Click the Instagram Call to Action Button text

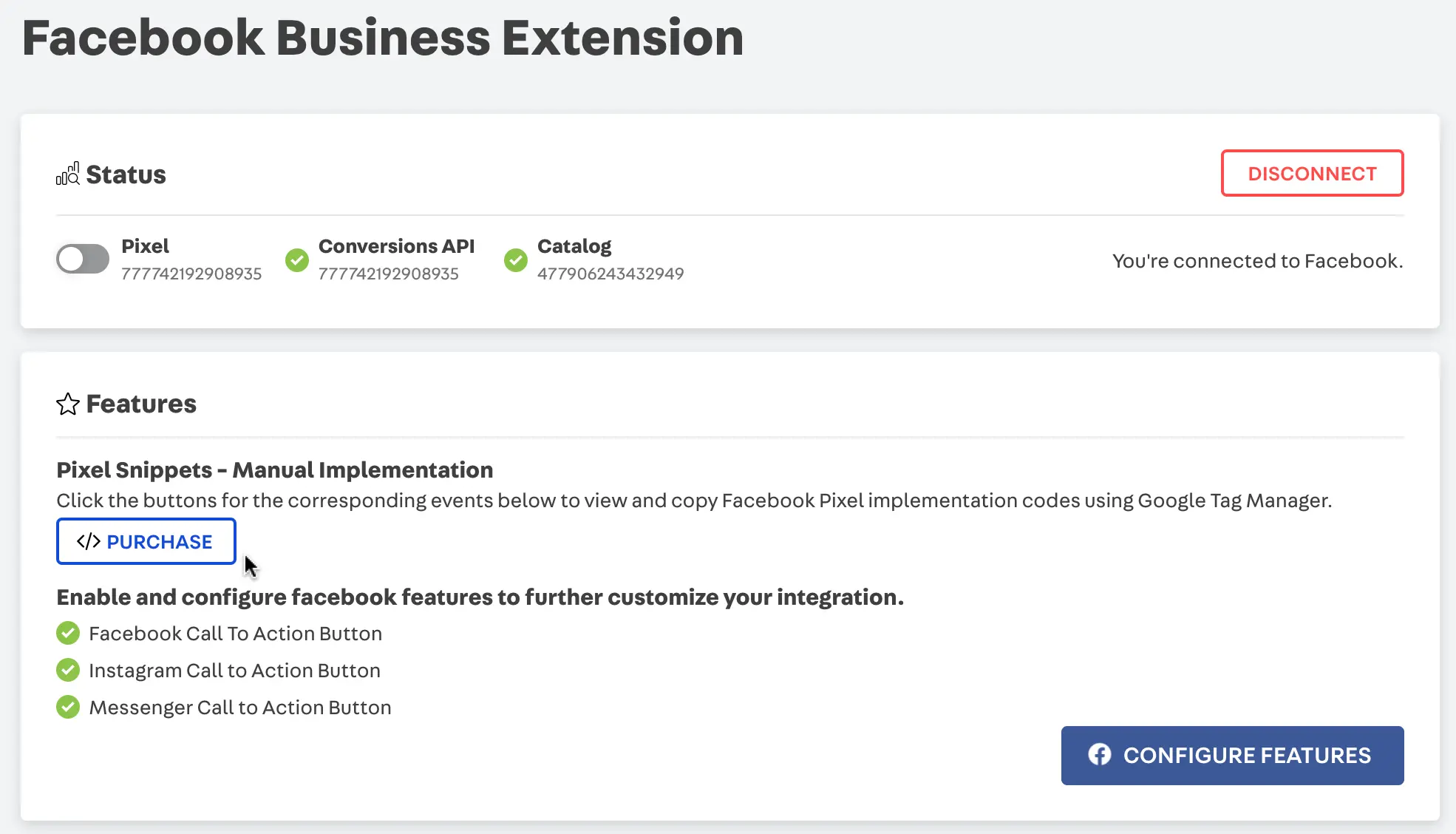click(x=234, y=671)
